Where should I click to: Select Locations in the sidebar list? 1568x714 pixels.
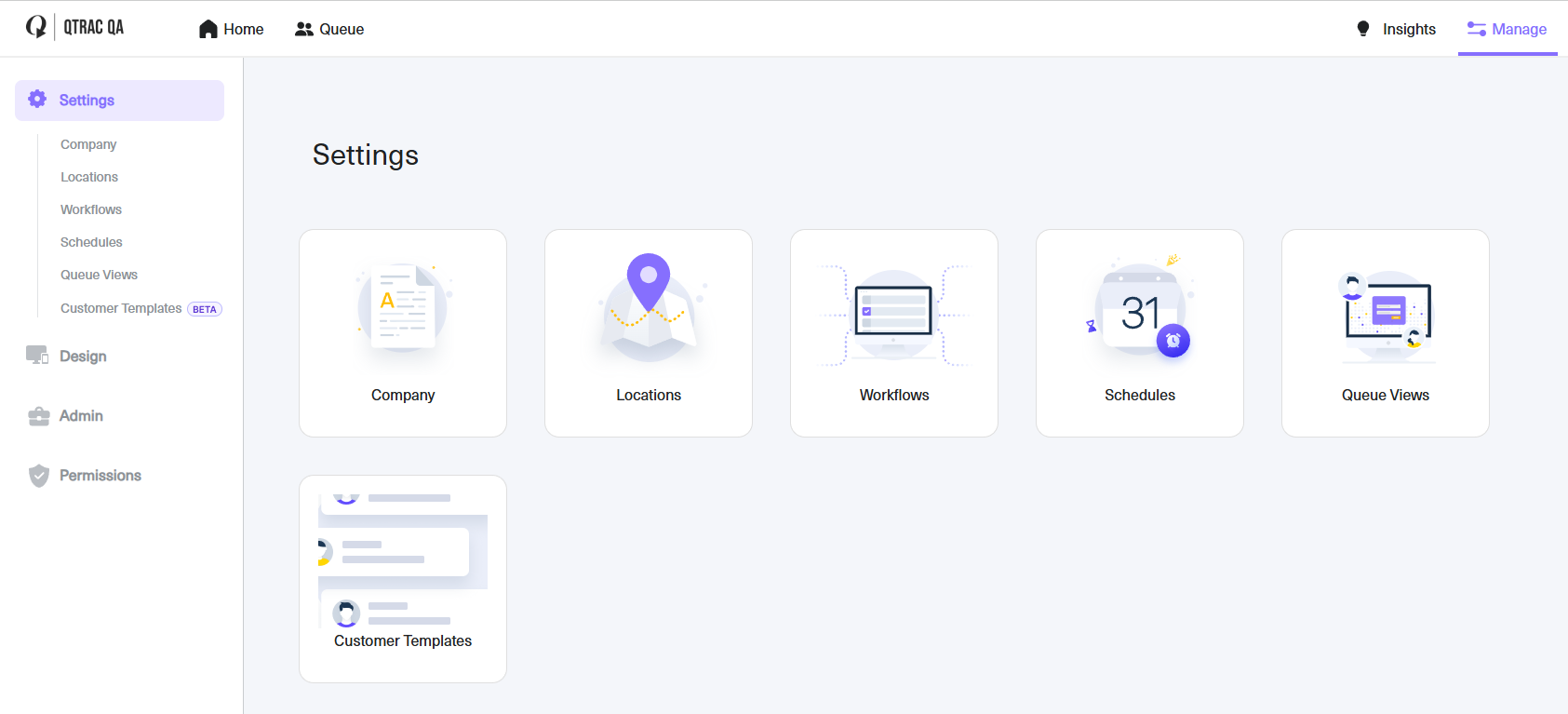[x=89, y=177]
